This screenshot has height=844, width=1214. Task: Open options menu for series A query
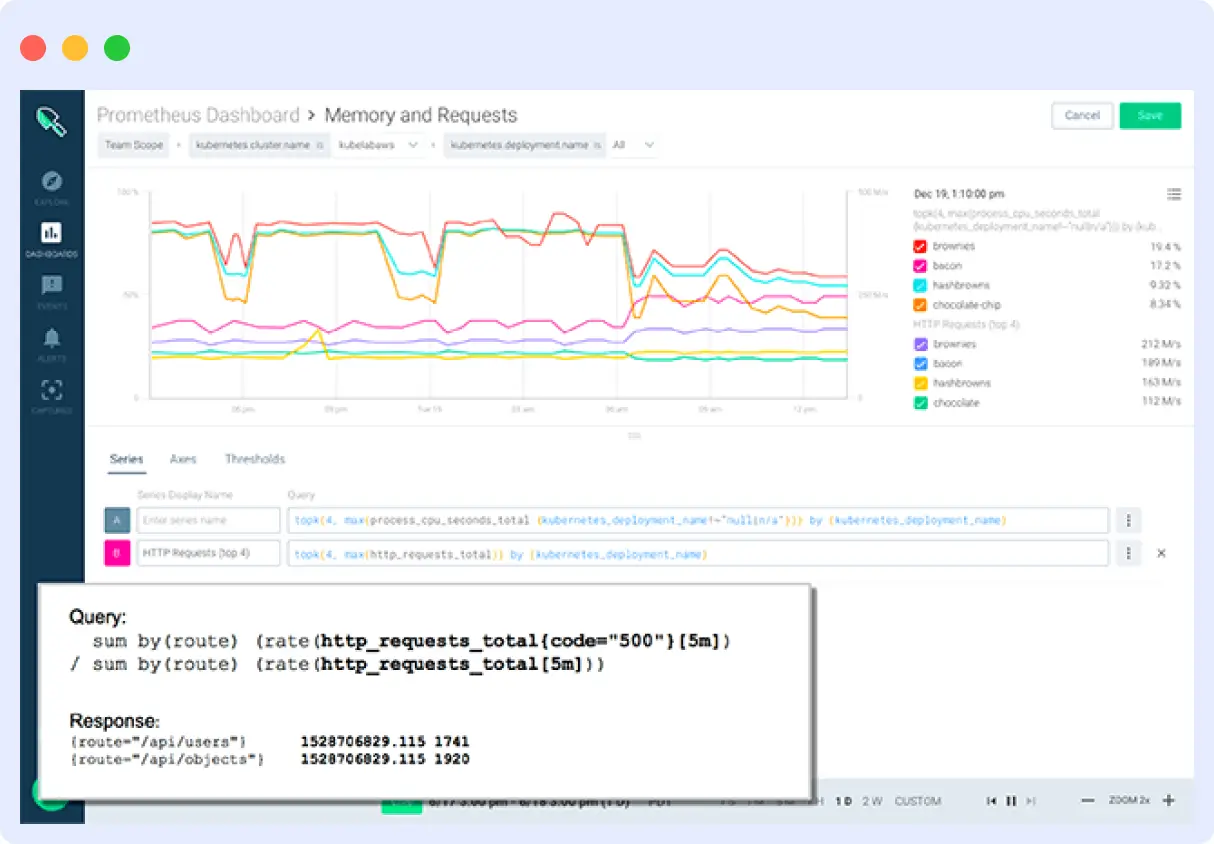(1128, 520)
